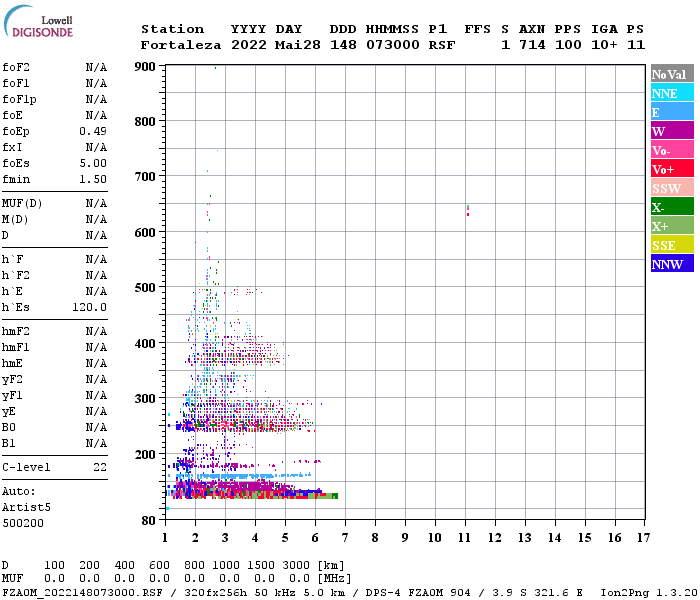
Task: Click the date value Mai28
Action: 298,45
